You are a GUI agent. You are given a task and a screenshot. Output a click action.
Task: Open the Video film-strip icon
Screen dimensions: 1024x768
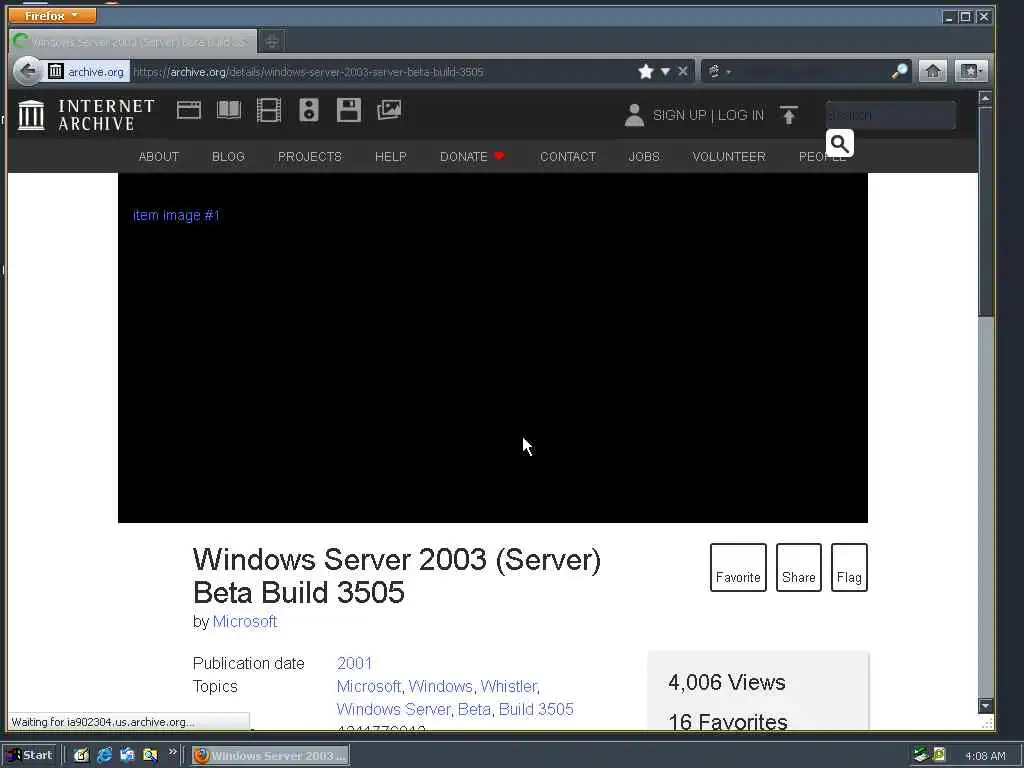tap(268, 110)
